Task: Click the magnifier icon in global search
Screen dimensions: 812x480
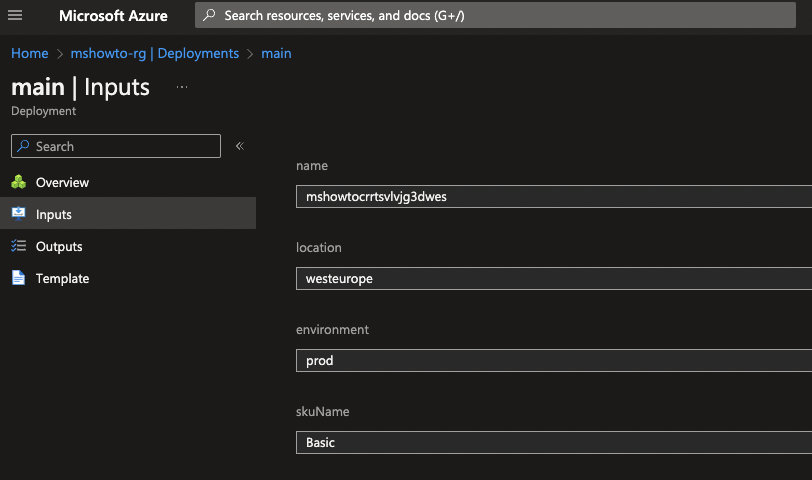Action: click(209, 15)
